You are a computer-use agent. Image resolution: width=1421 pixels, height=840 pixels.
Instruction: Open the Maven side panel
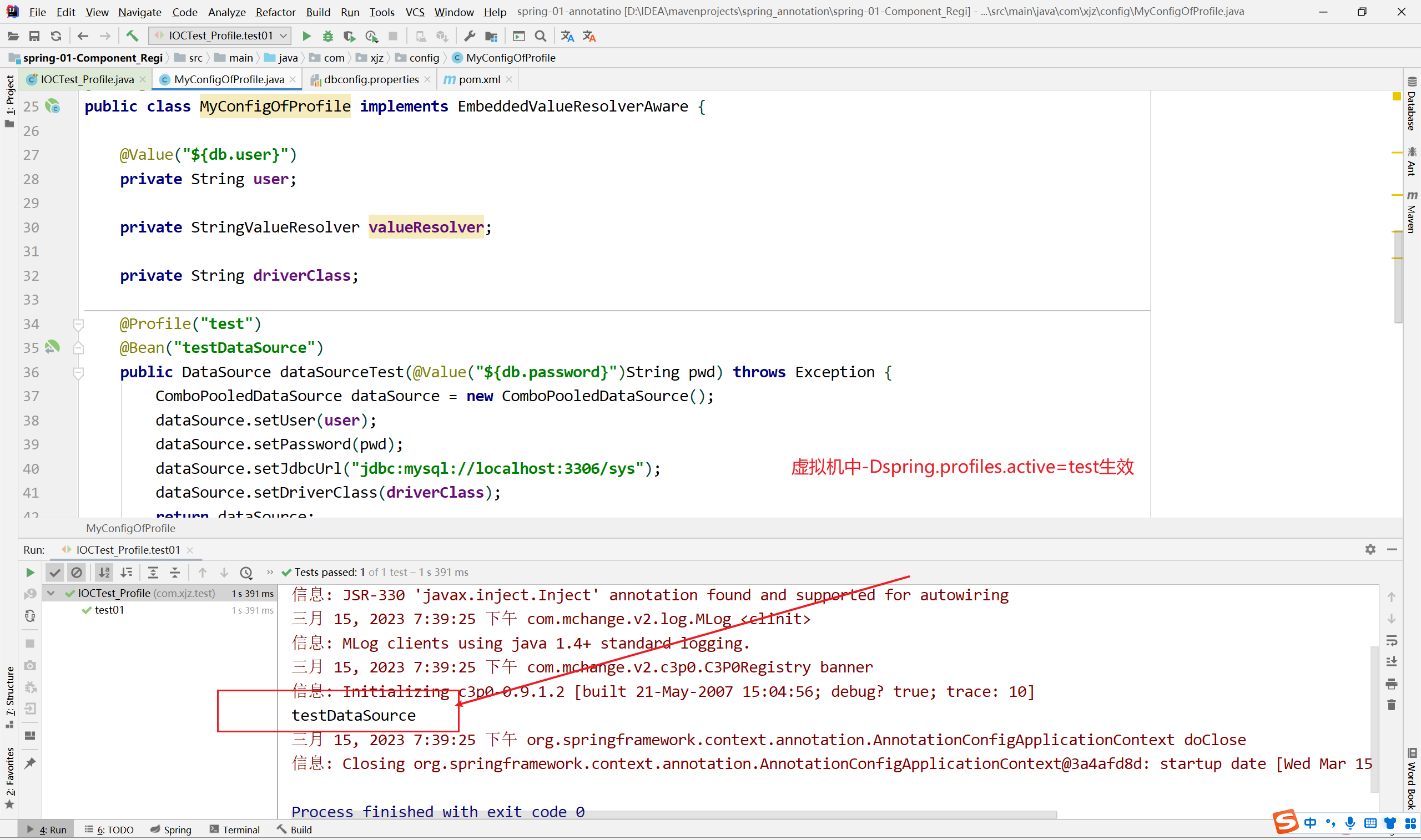[1412, 212]
